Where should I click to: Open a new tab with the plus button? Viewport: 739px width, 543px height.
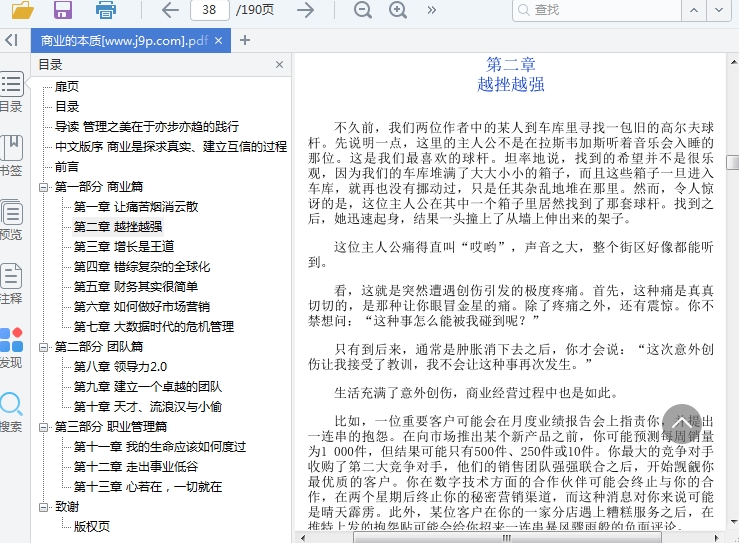(245, 40)
